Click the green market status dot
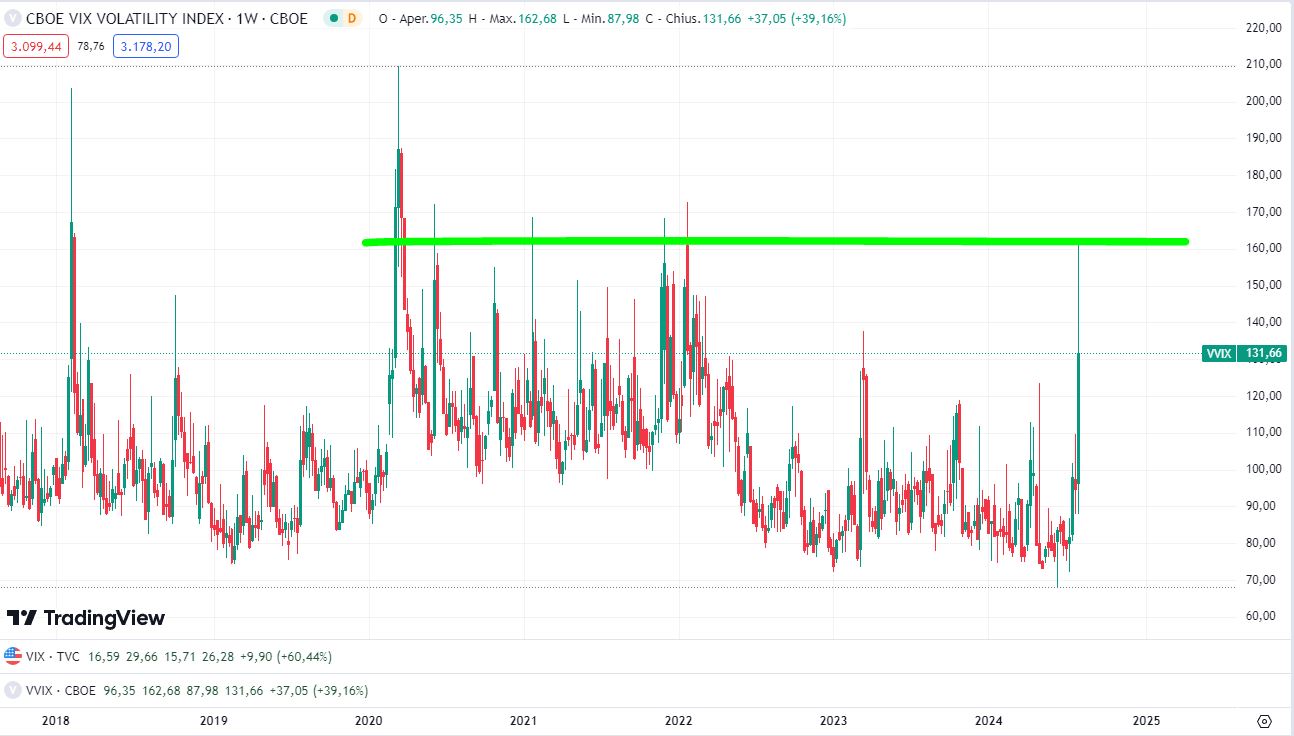The height and width of the screenshot is (736, 1294). pyautogui.click(x=332, y=18)
